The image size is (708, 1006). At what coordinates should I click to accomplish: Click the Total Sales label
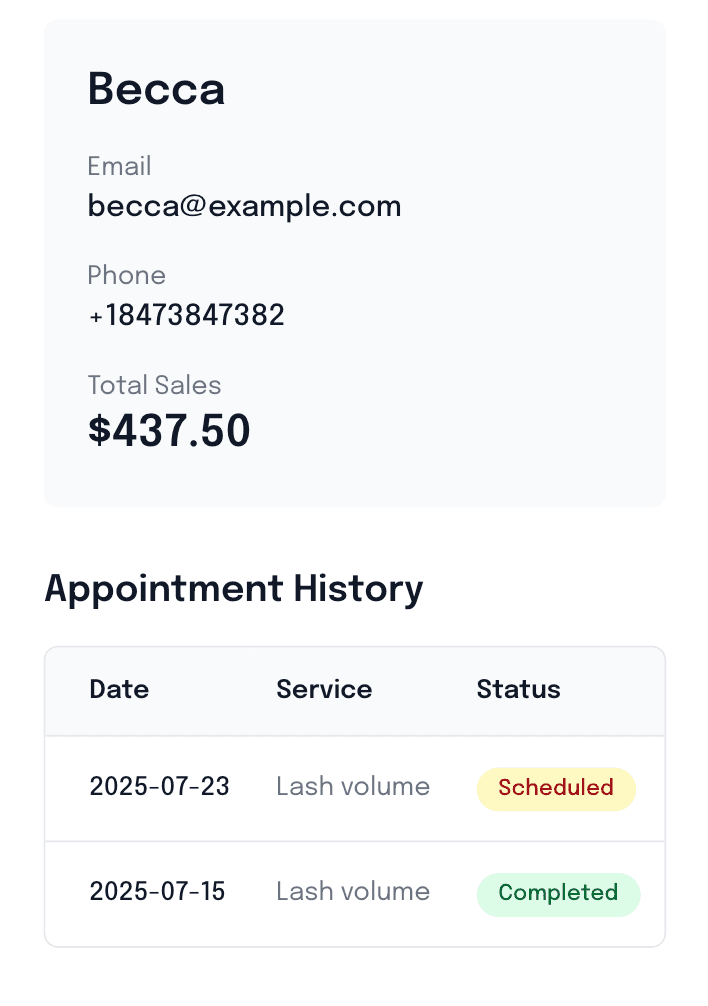(154, 385)
